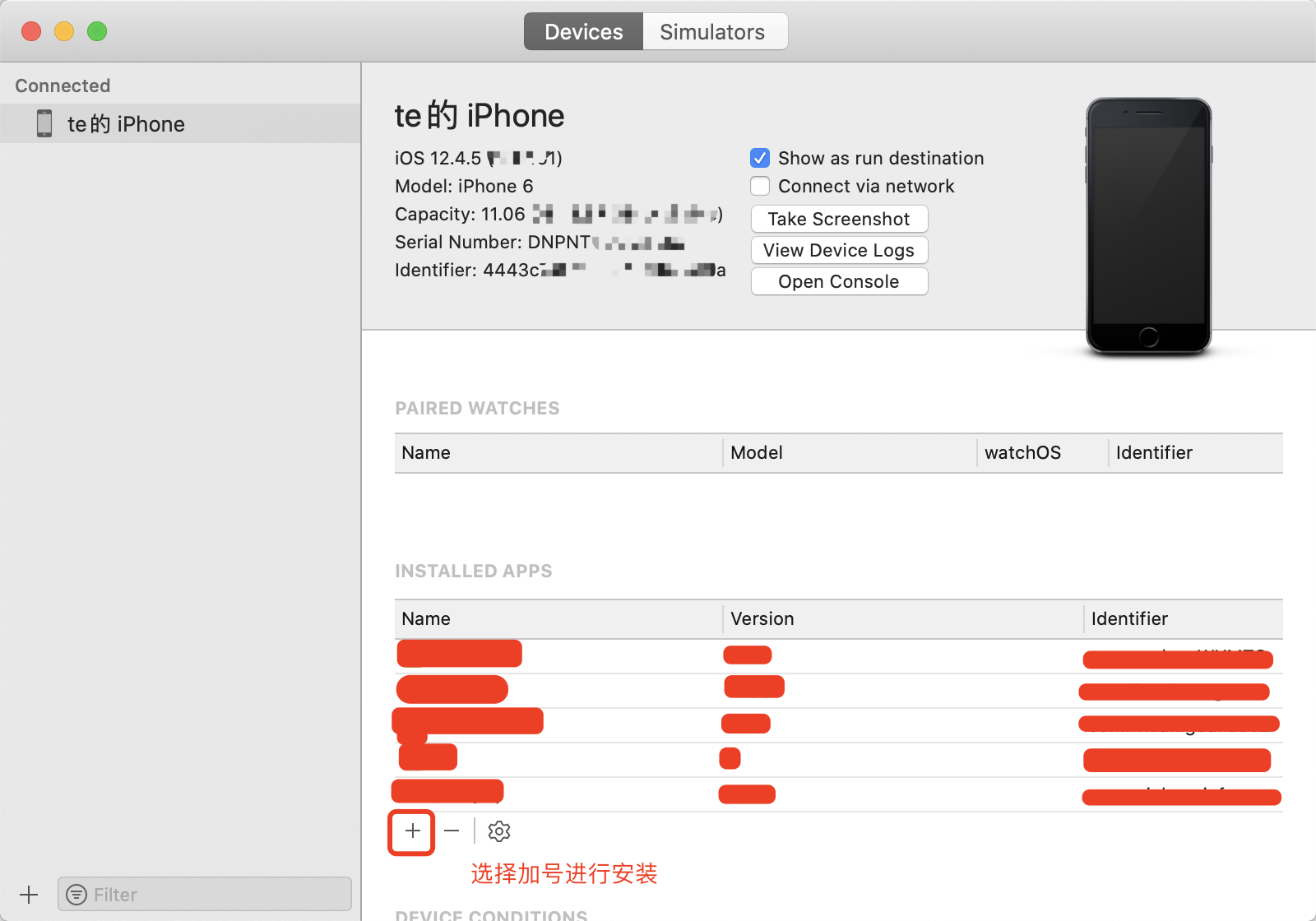
Task: Close the window with red button
Action: click(x=31, y=31)
